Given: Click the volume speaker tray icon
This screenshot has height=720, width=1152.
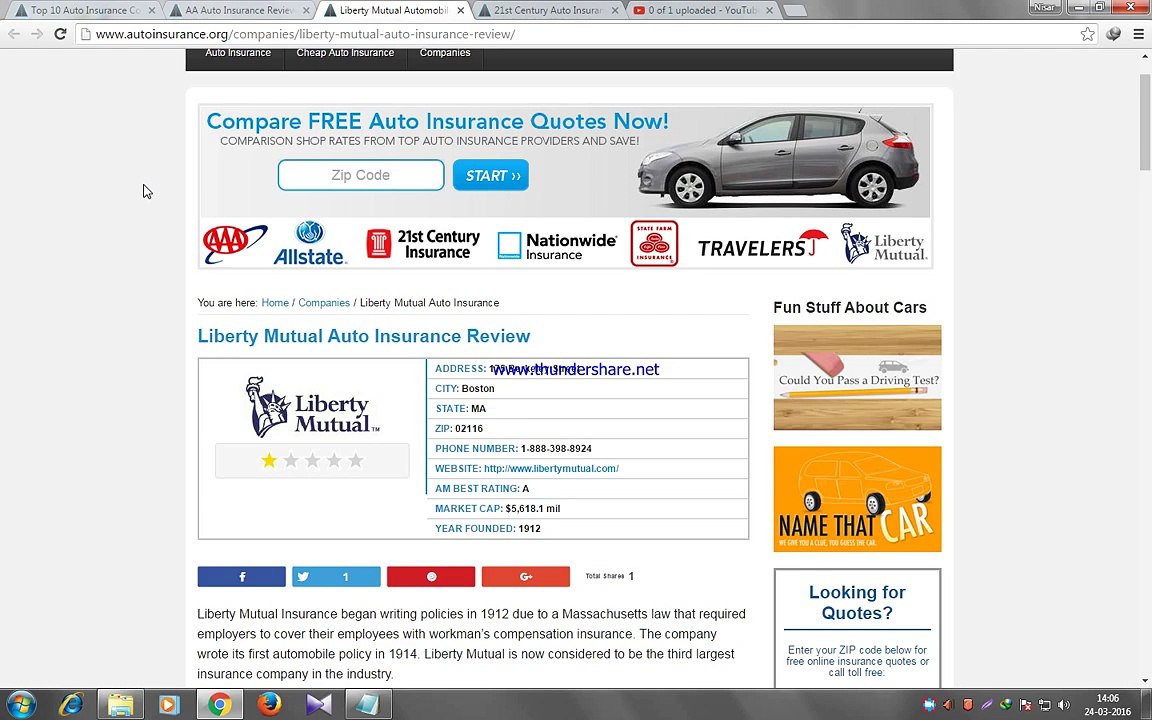Looking at the screenshot, I should (1064, 705).
